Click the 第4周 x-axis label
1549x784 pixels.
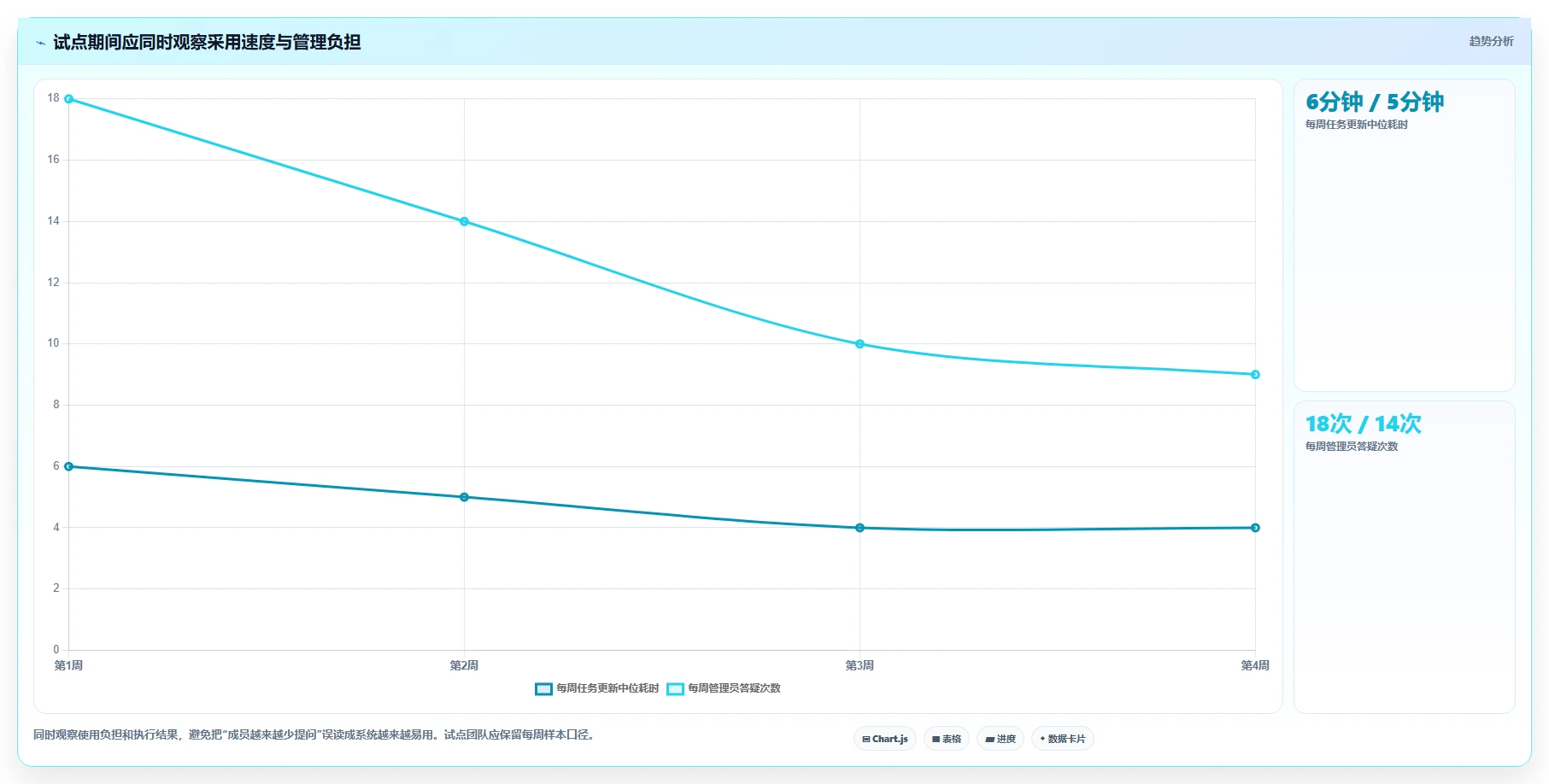pyautogui.click(x=1255, y=665)
